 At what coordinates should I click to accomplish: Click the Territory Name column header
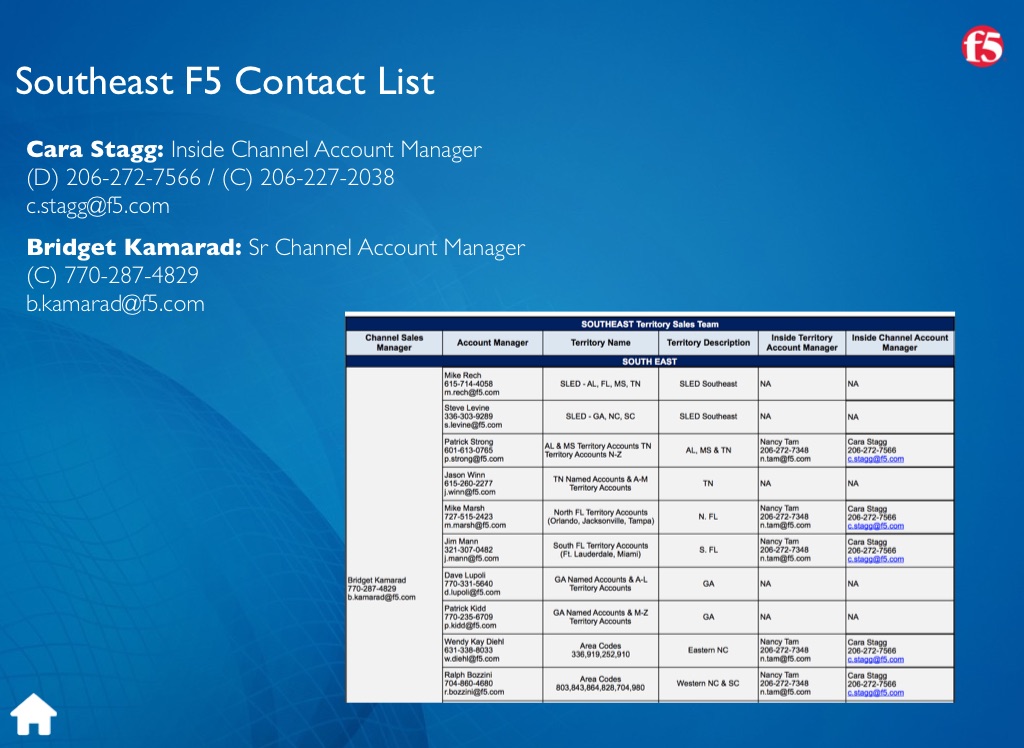pos(600,343)
